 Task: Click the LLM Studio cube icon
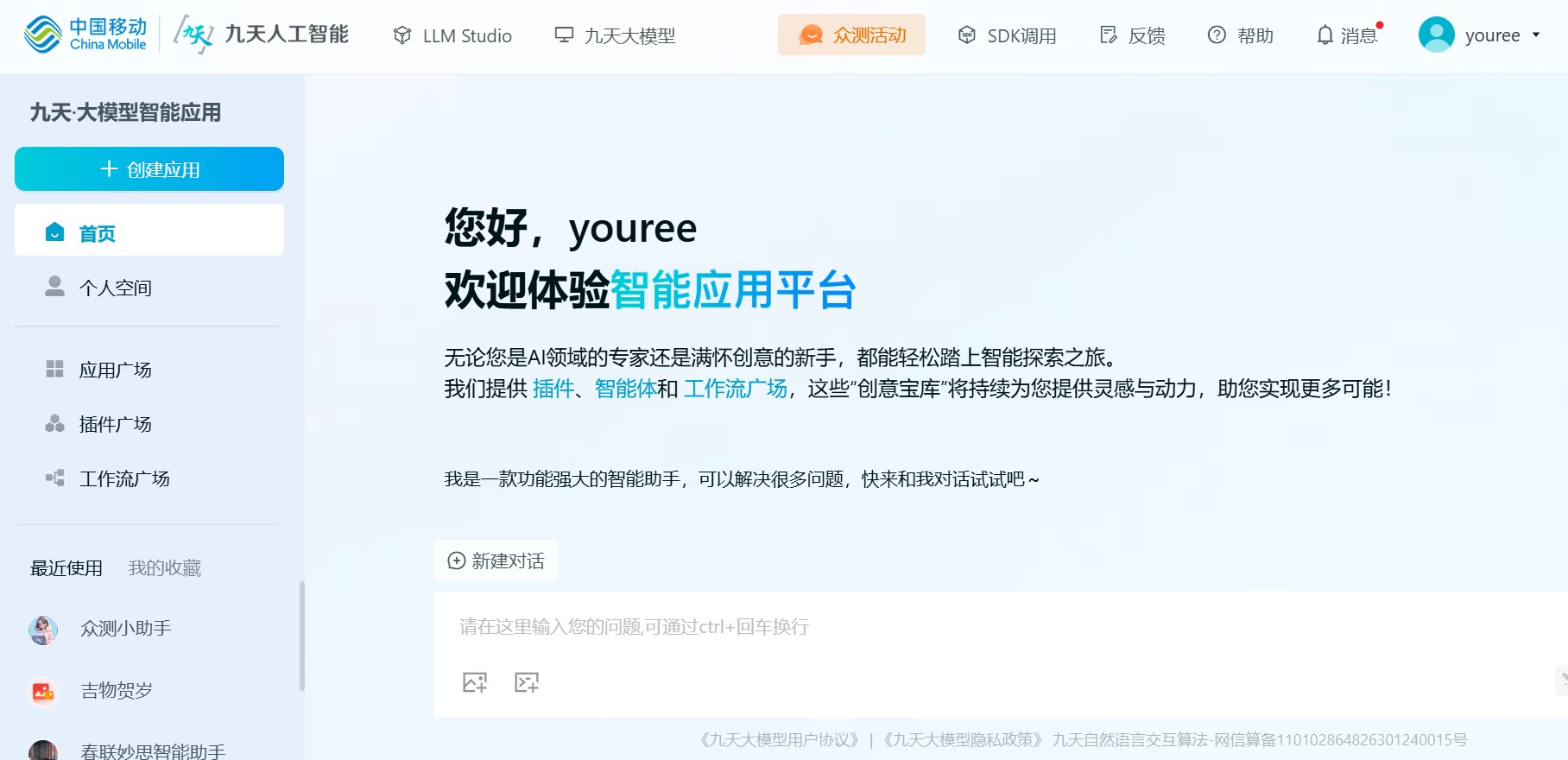(402, 35)
